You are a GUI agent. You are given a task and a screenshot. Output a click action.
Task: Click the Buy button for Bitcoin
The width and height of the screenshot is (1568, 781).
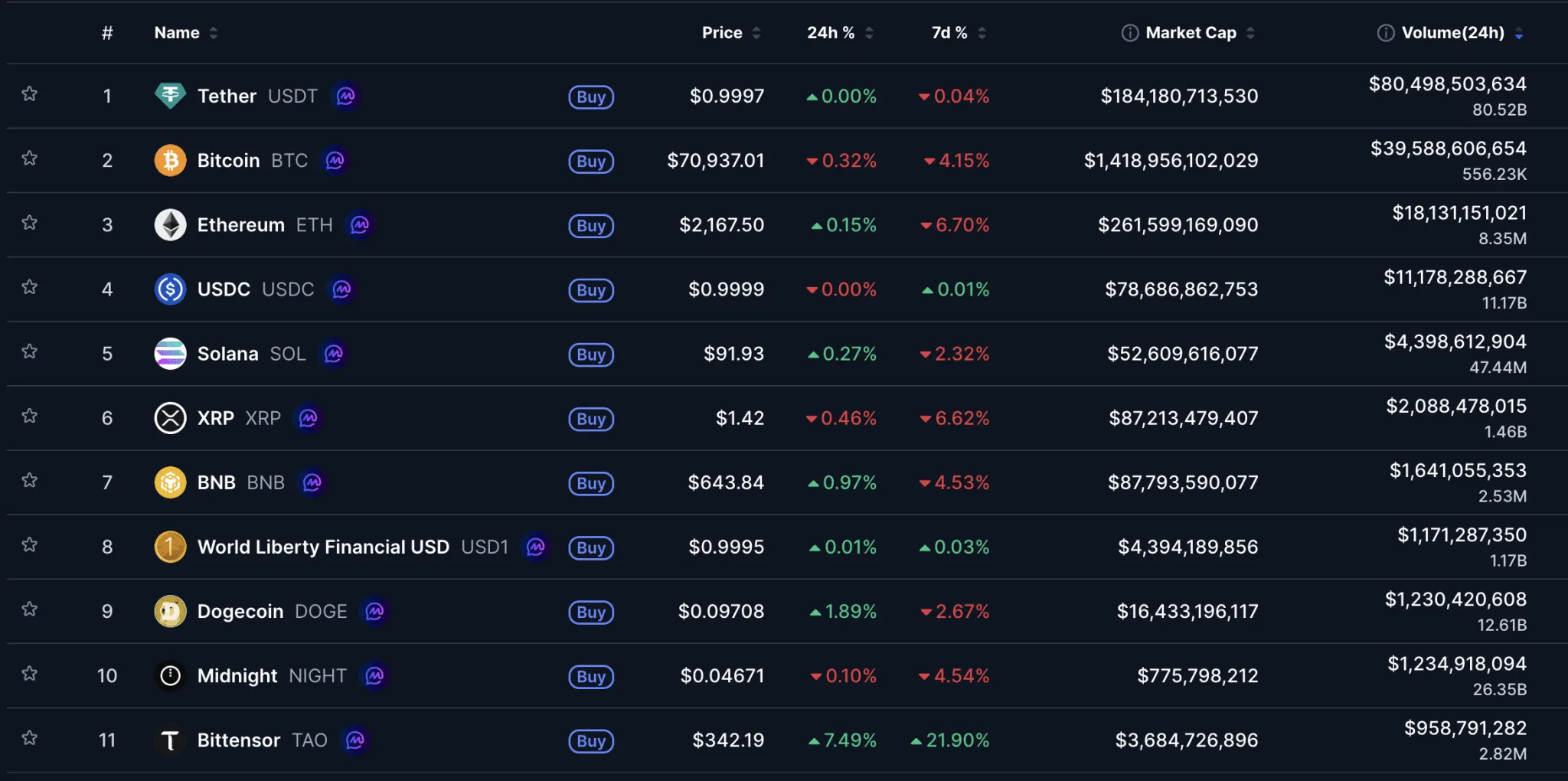(590, 162)
